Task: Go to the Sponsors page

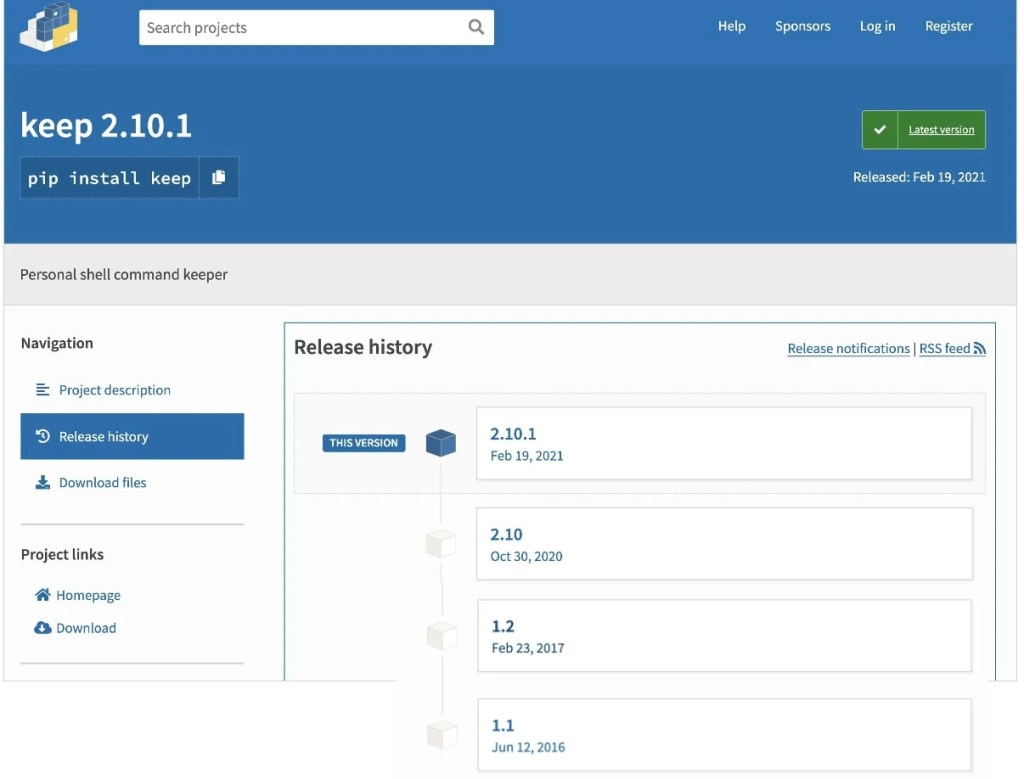Action: 802,26
